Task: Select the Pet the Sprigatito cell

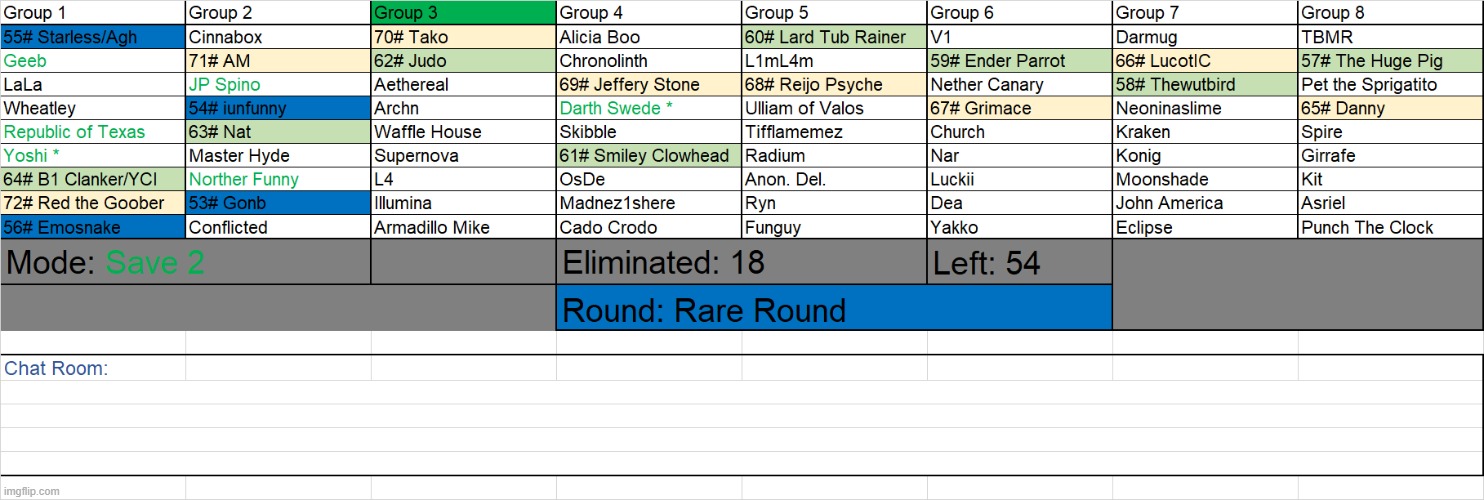Action: [1390, 85]
